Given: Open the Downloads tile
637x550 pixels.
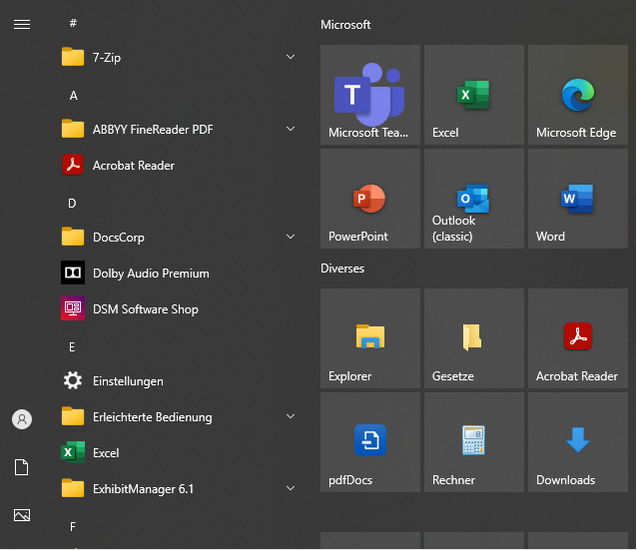Looking at the screenshot, I should pyautogui.click(x=578, y=442).
